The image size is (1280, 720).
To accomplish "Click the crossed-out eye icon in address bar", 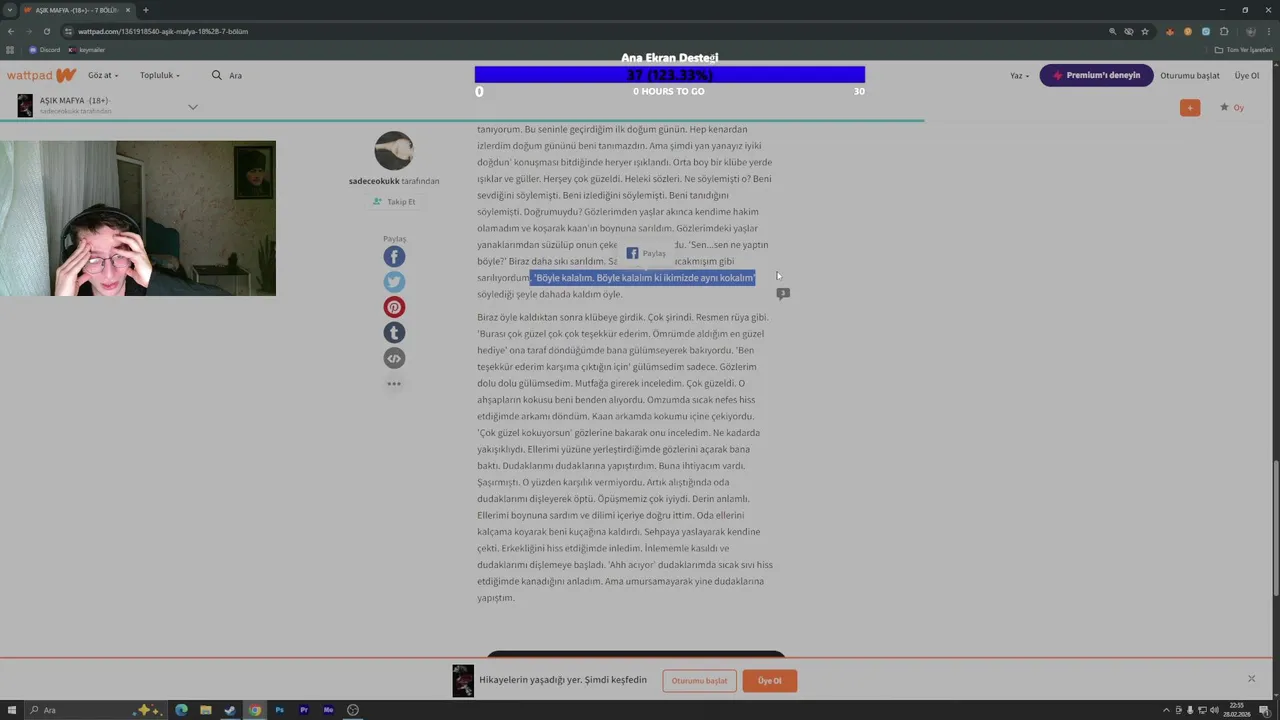I will (x=1129, y=31).
